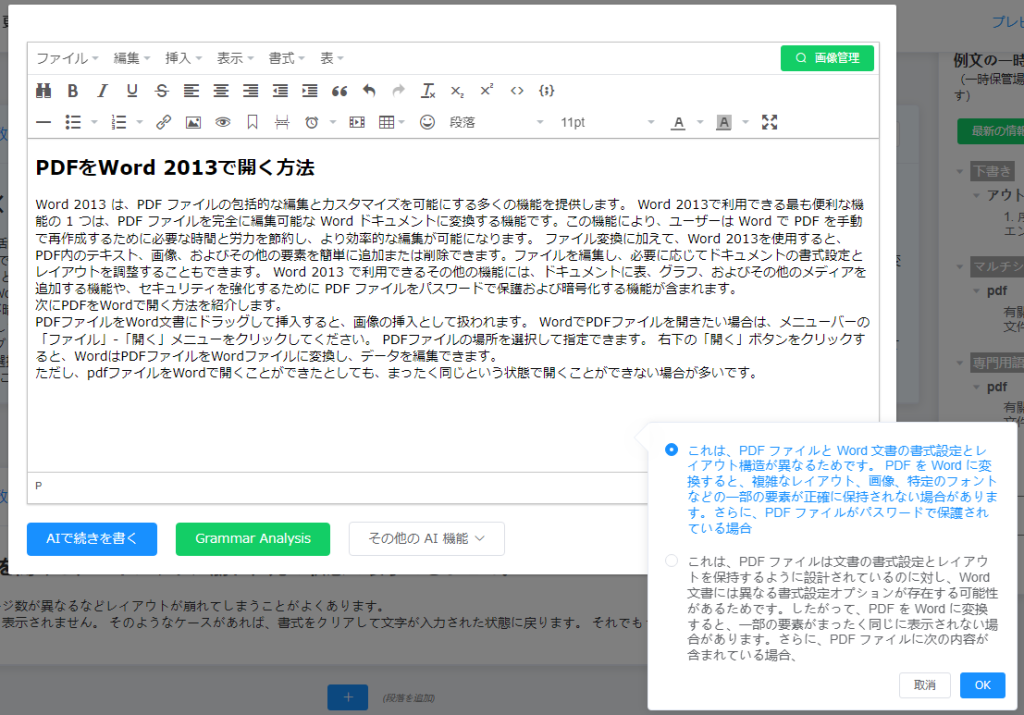Open bullet list style dropdown arrow
Screen dimensions: 1024x715
click(94, 122)
